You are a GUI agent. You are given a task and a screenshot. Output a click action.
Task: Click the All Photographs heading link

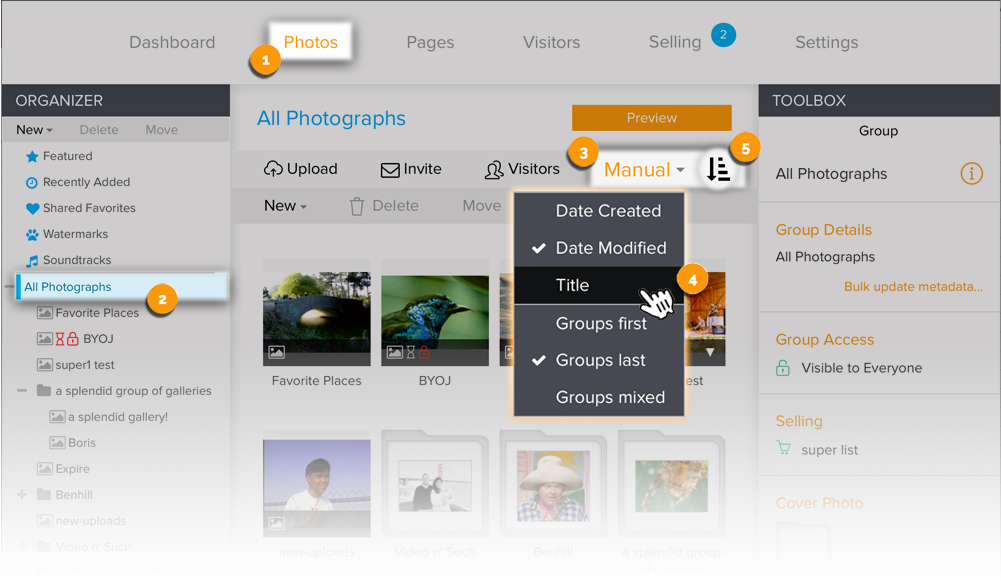pyautogui.click(x=331, y=119)
